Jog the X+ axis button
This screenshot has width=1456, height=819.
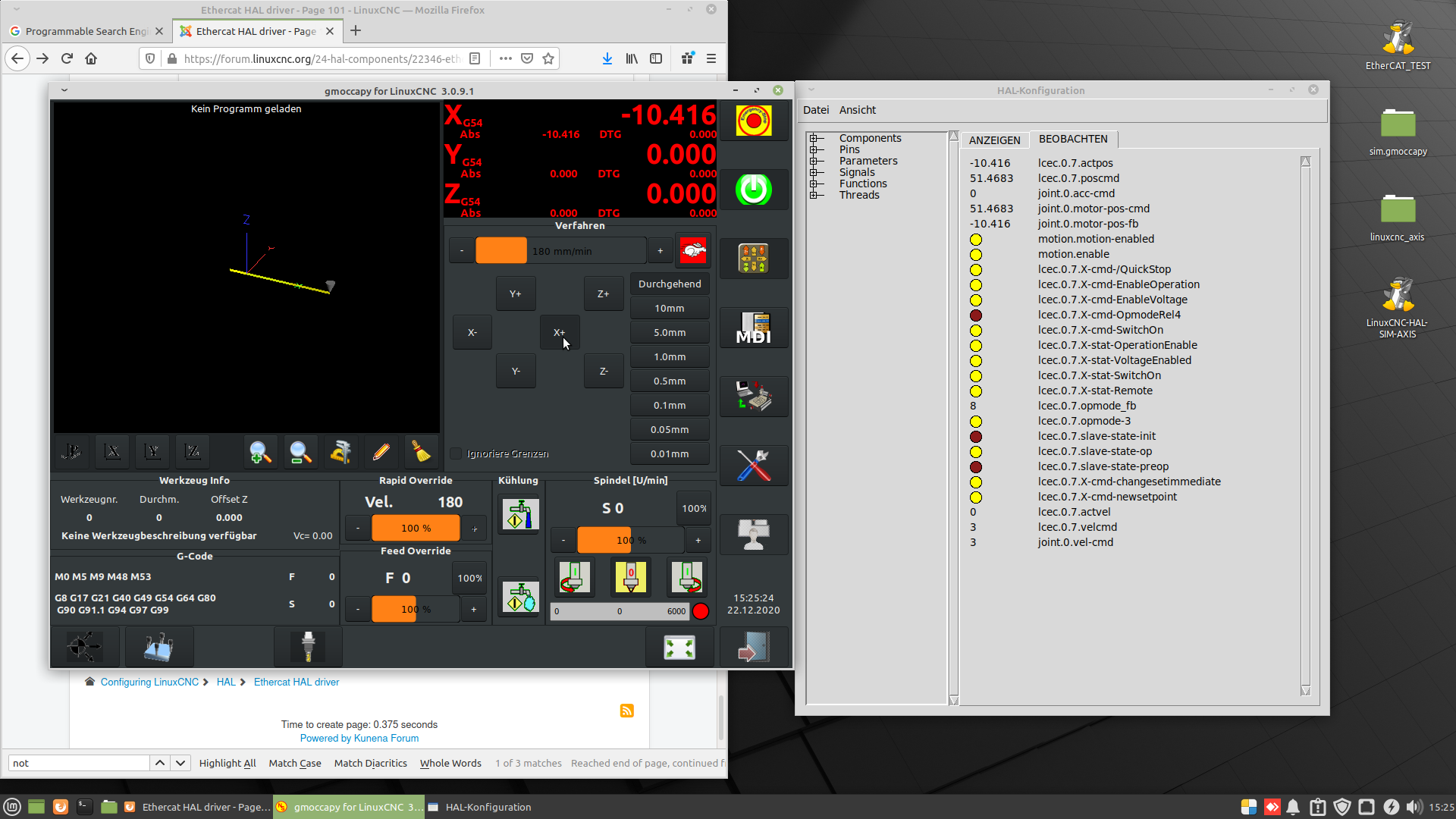pyautogui.click(x=560, y=332)
